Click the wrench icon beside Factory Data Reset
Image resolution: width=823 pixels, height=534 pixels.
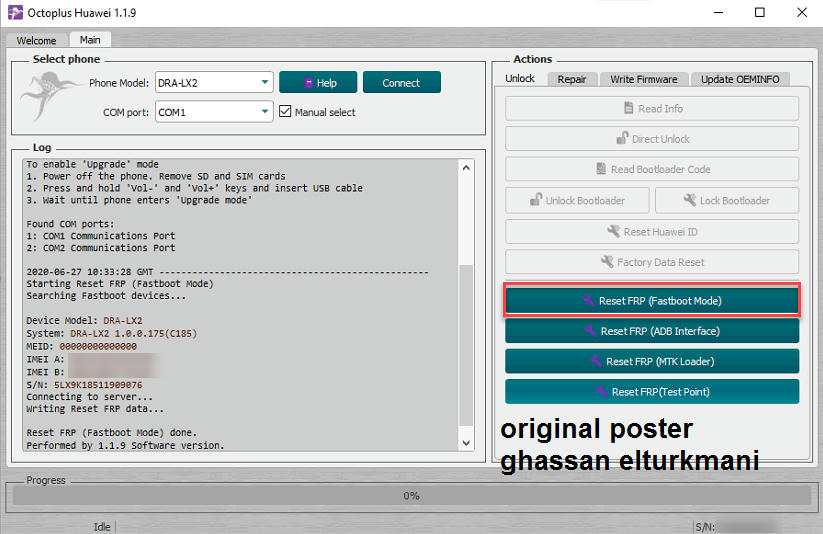click(607, 261)
